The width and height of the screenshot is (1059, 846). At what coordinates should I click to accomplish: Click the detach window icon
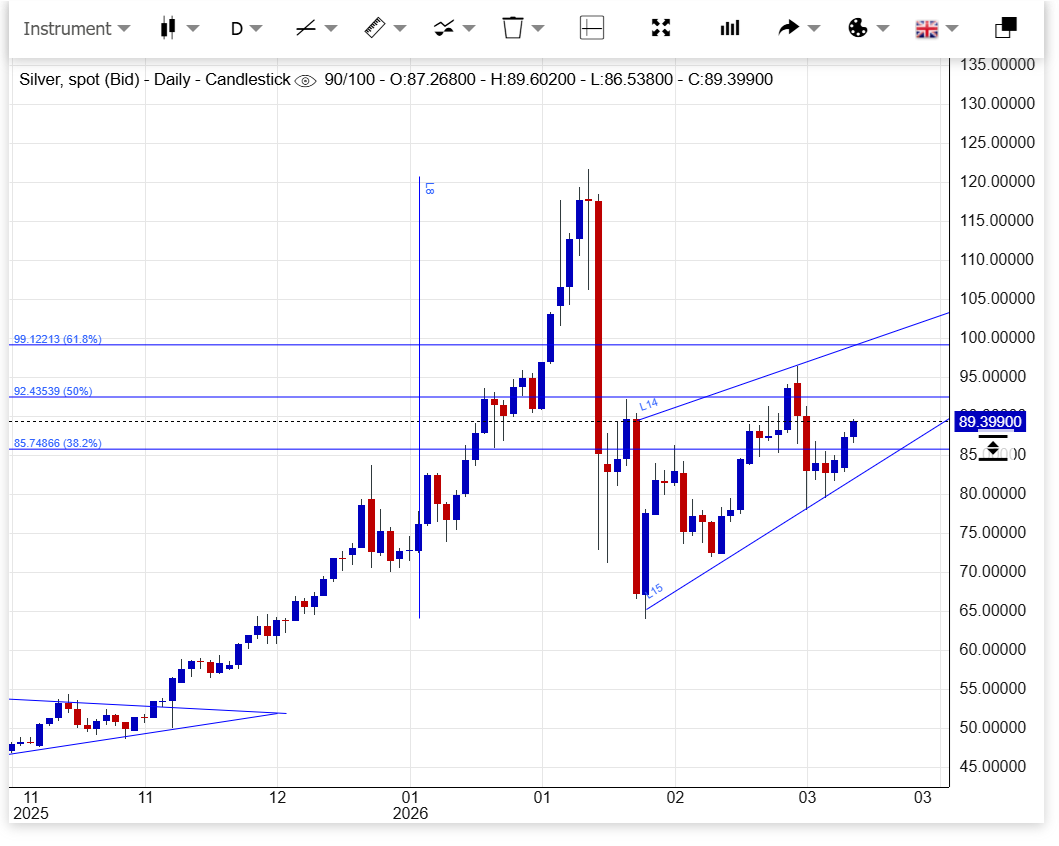click(x=1005, y=28)
